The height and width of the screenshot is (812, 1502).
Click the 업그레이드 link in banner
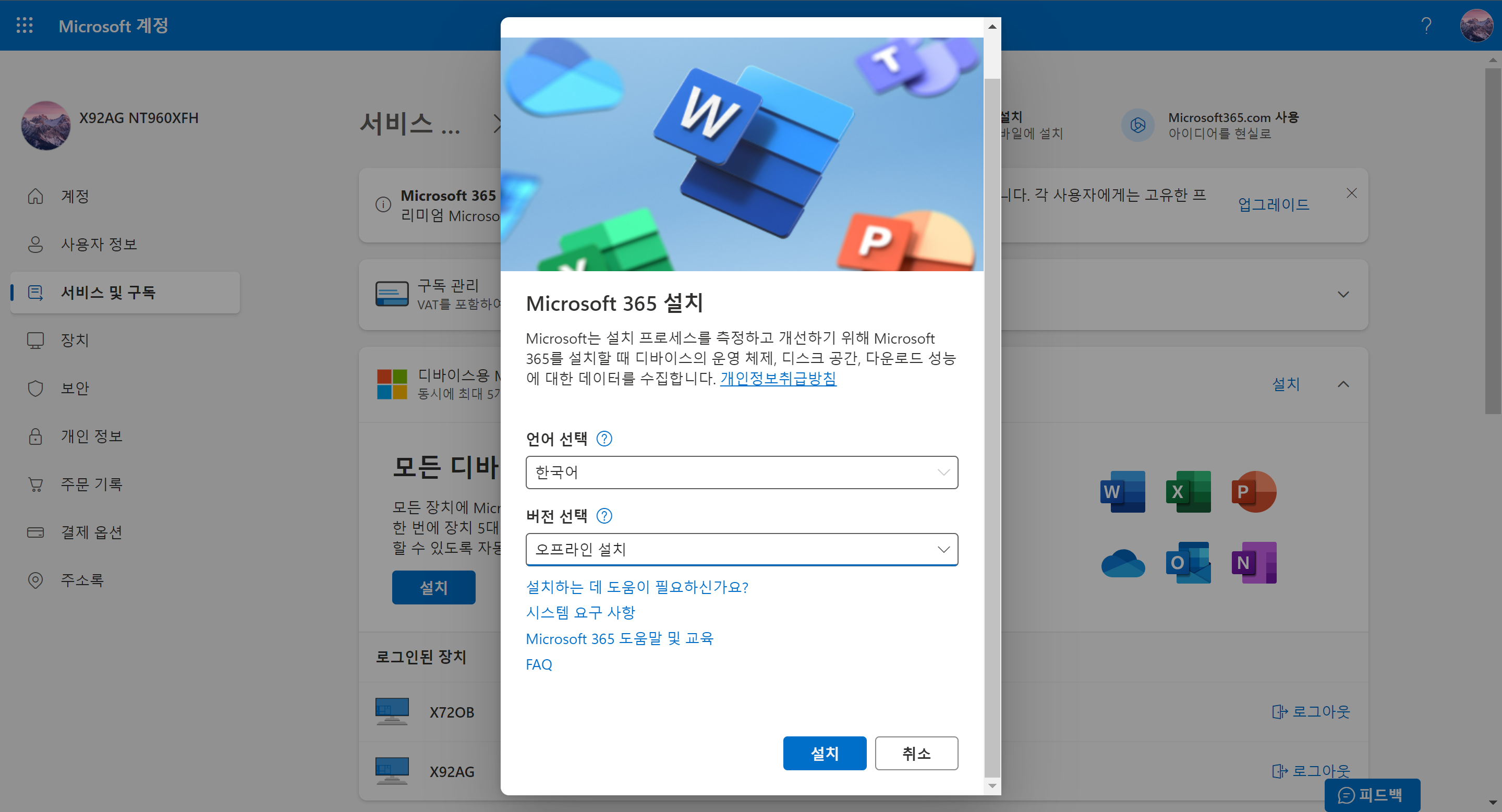click(1274, 204)
